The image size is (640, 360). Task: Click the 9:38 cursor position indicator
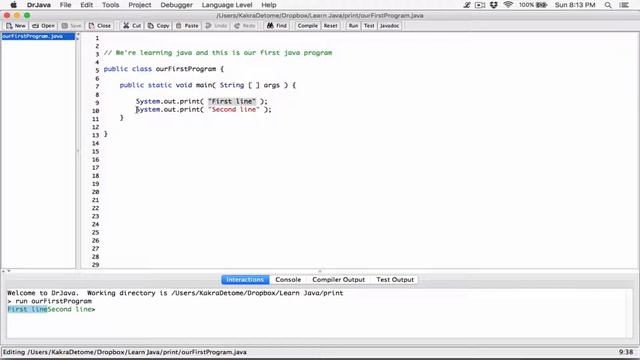click(x=626, y=352)
